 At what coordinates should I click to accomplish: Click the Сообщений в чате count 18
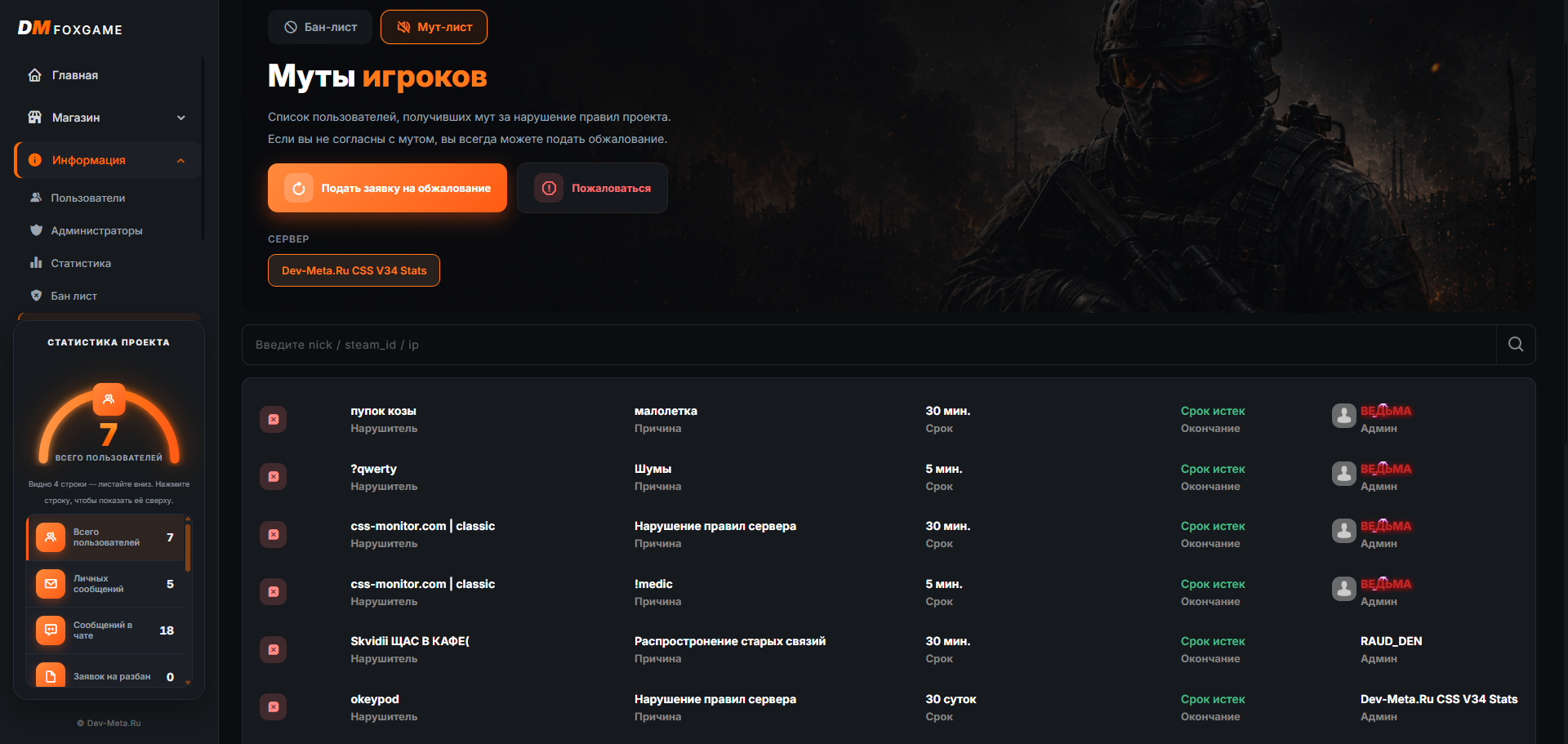[167, 630]
